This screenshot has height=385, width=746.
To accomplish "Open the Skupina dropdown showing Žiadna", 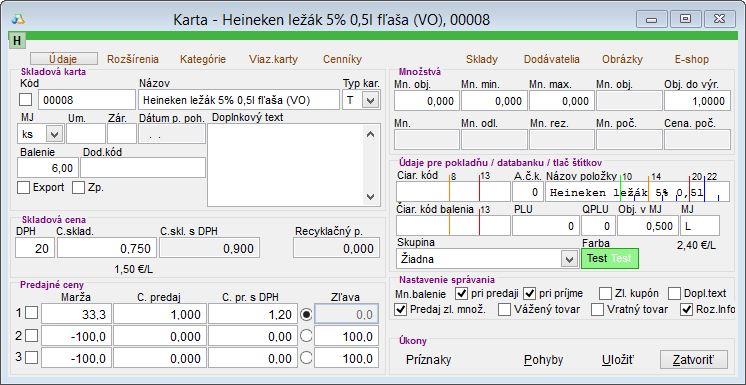I will click(569, 259).
